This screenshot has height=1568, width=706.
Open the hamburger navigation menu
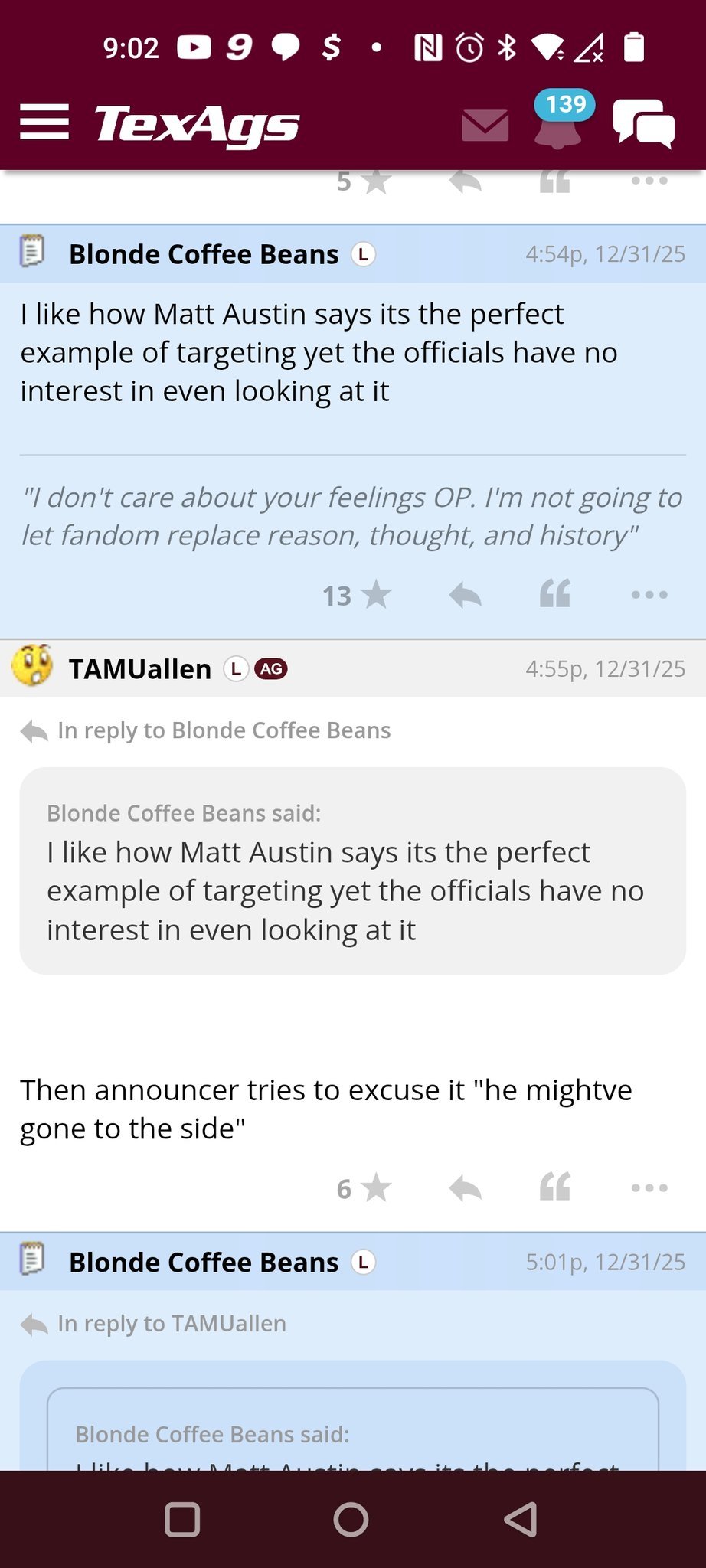tap(44, 122)
